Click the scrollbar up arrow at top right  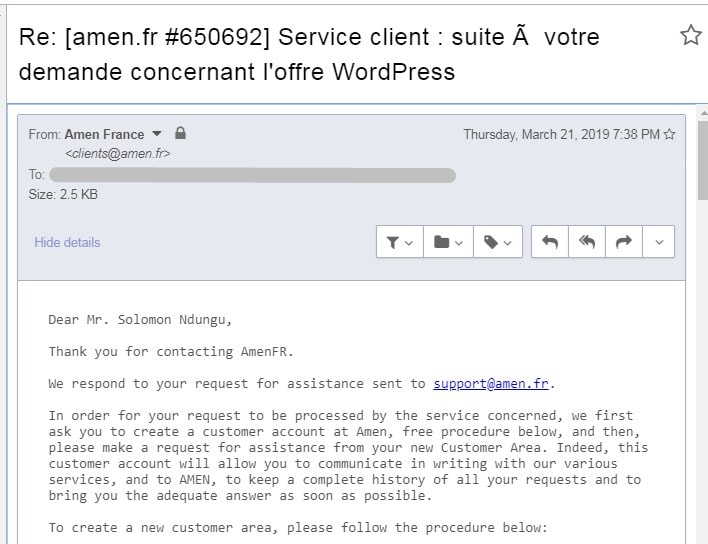point(703,112)
